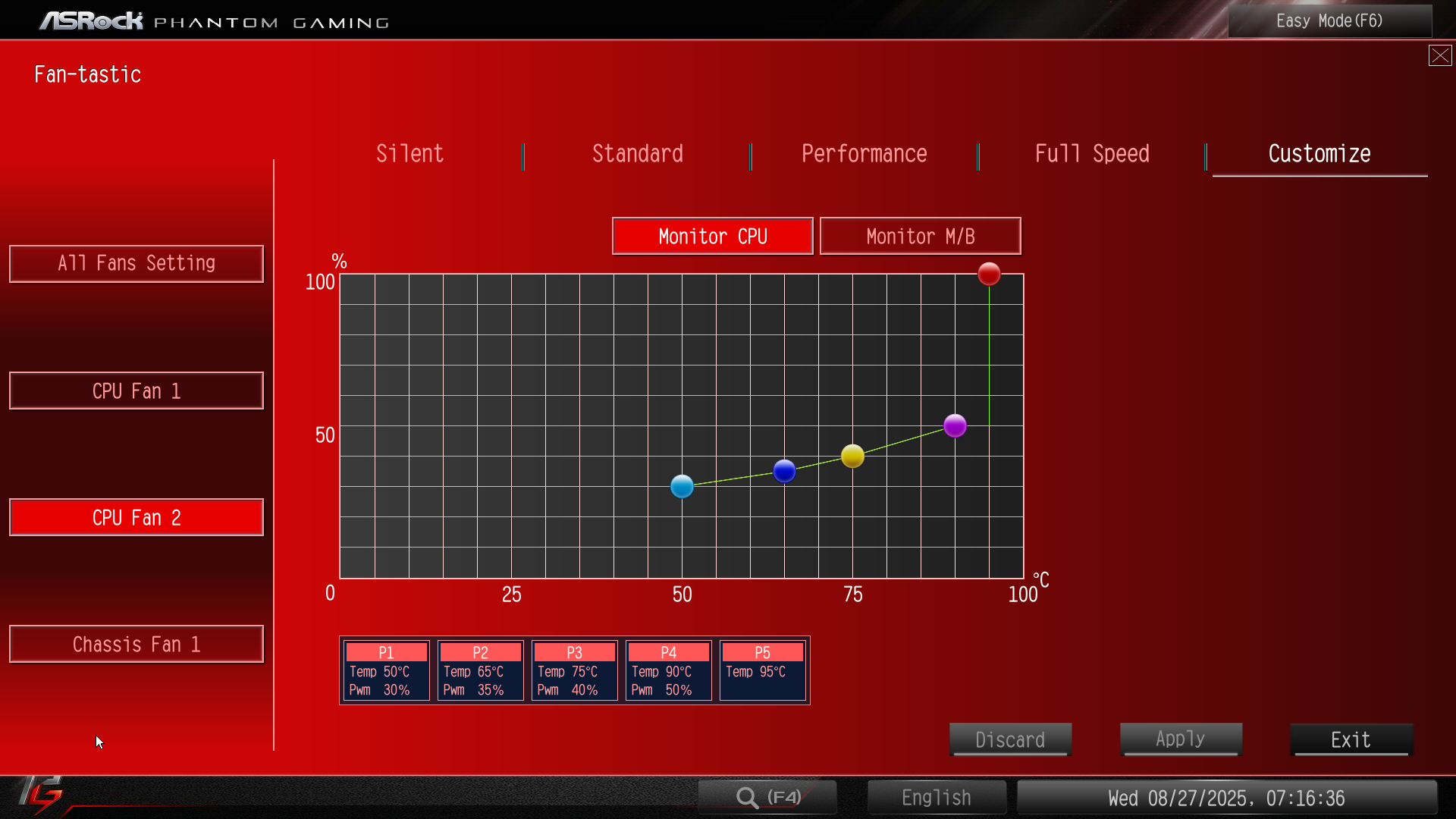
Task: Toggle Monitor M/B temperature source
Action: [x=920, y=237]
